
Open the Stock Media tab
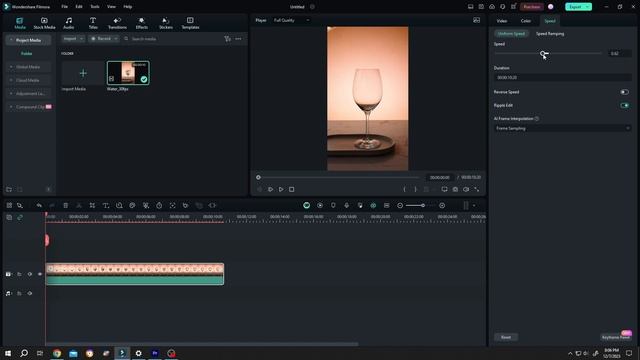click(44, 23)
